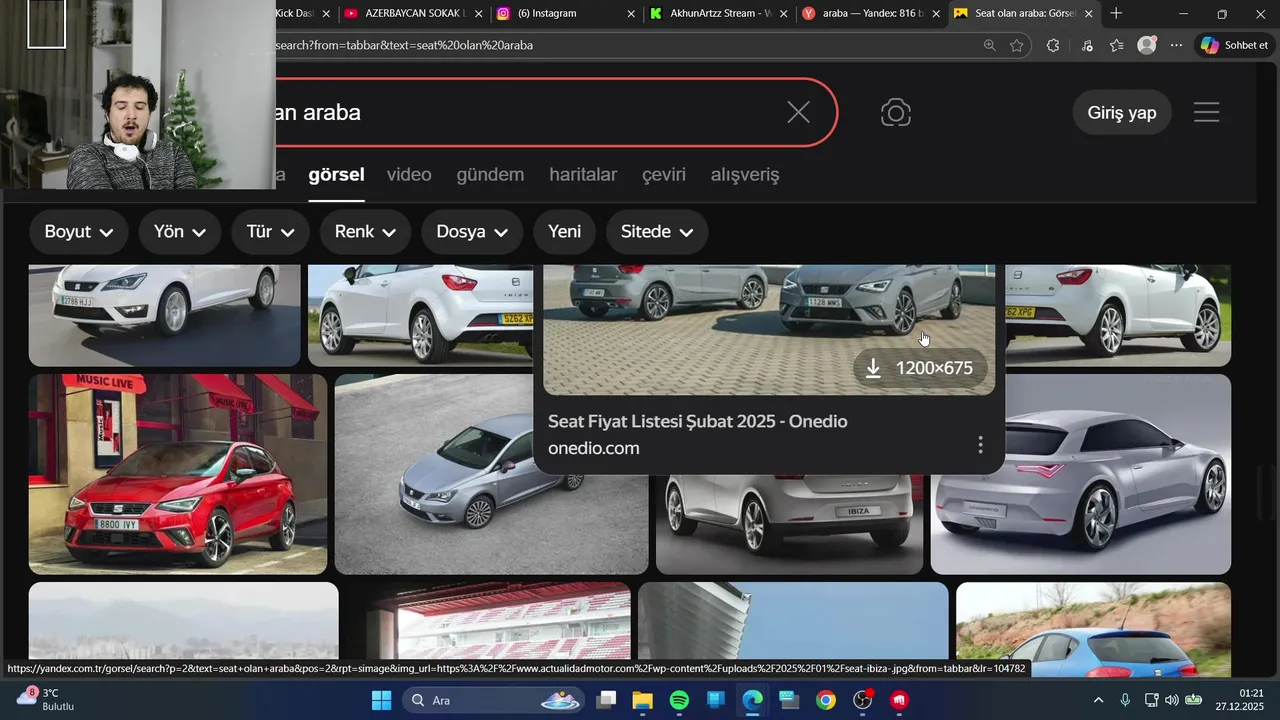
Task: Expand the Renk filter dropdown
Action: (x=365, y=232)
